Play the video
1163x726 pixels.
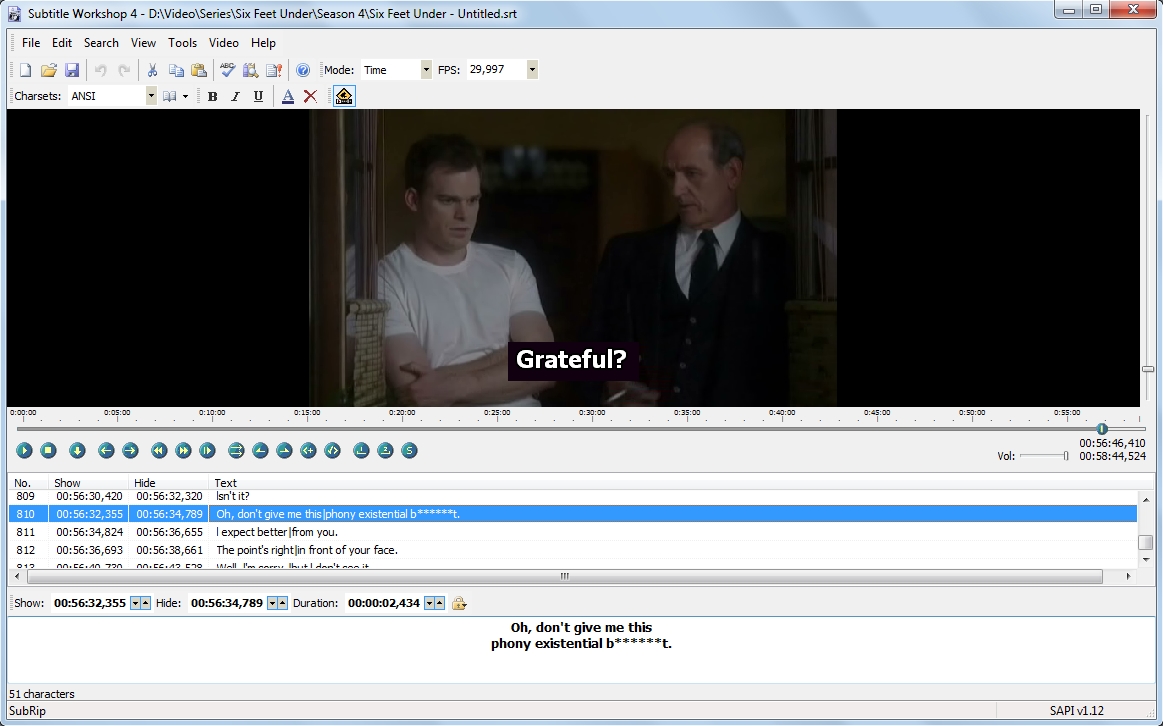pyautogui.click(x=24, y=450)
